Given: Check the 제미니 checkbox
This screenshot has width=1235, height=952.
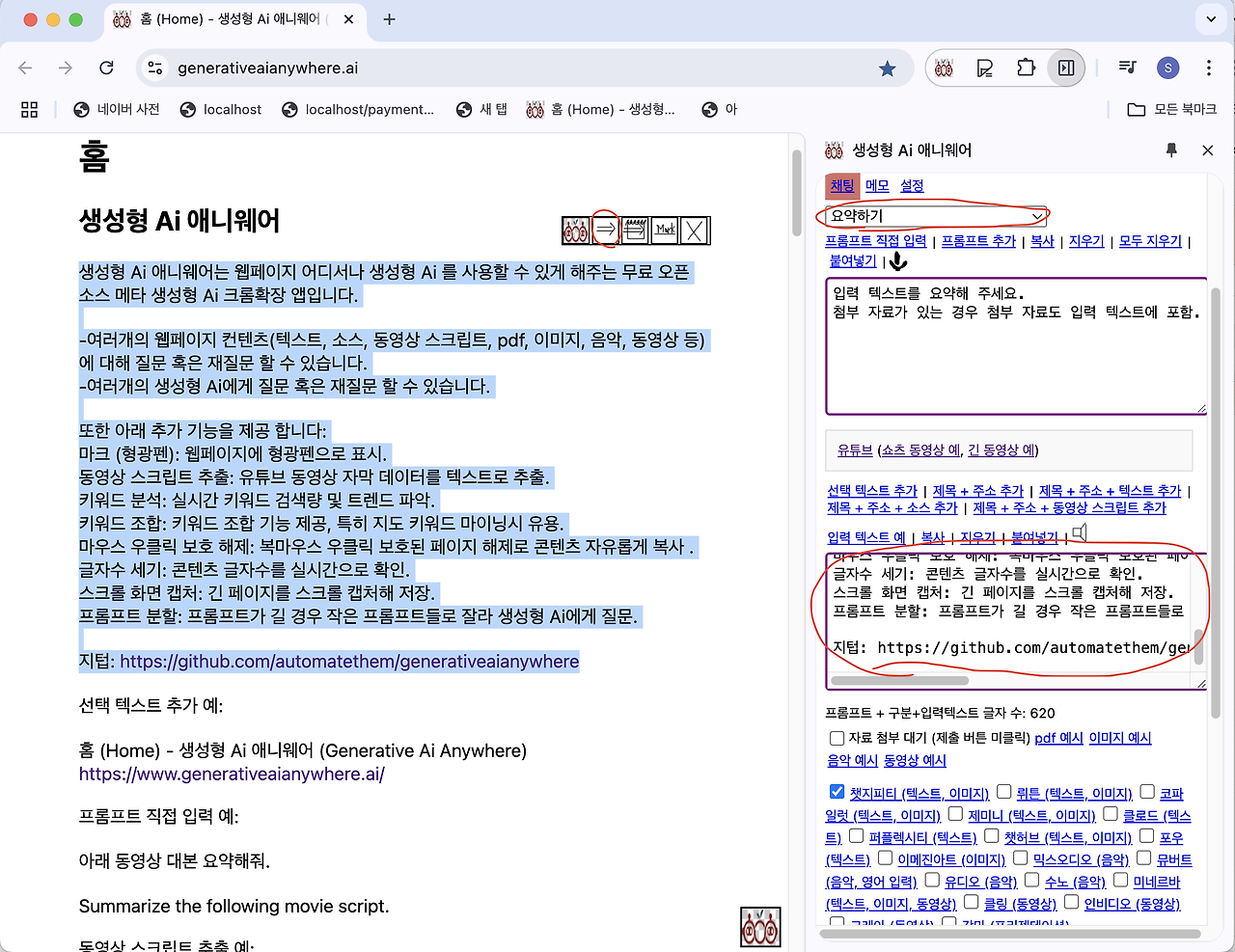Looking at the screenshot, I should click(955, 814).
